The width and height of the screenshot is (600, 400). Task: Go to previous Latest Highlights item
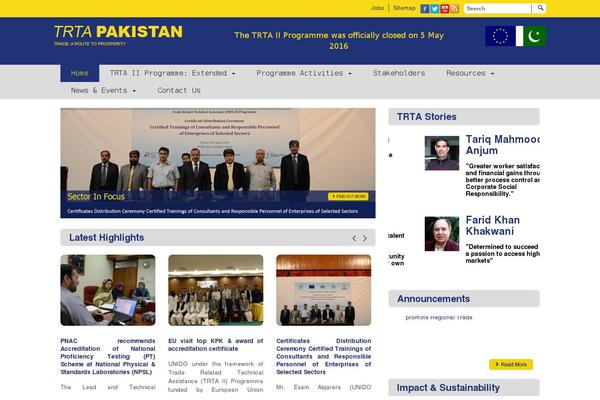(354, 238)
